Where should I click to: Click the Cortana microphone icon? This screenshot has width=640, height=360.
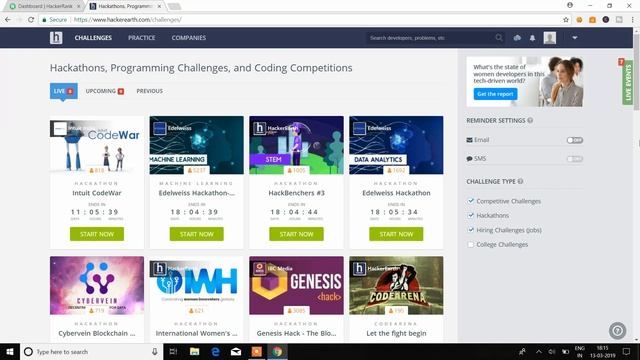[x=155, y=351]
